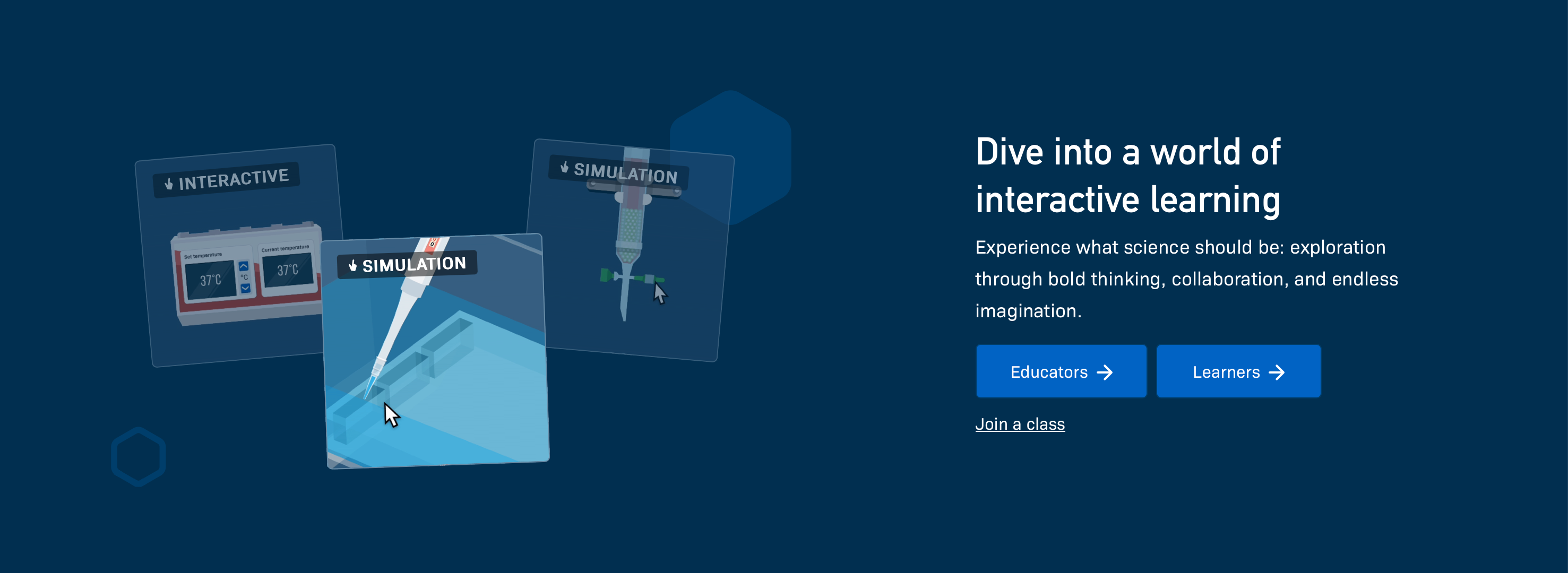Click the Current temperature 37°C display
1568x573 pixels.
coord(288,270)
